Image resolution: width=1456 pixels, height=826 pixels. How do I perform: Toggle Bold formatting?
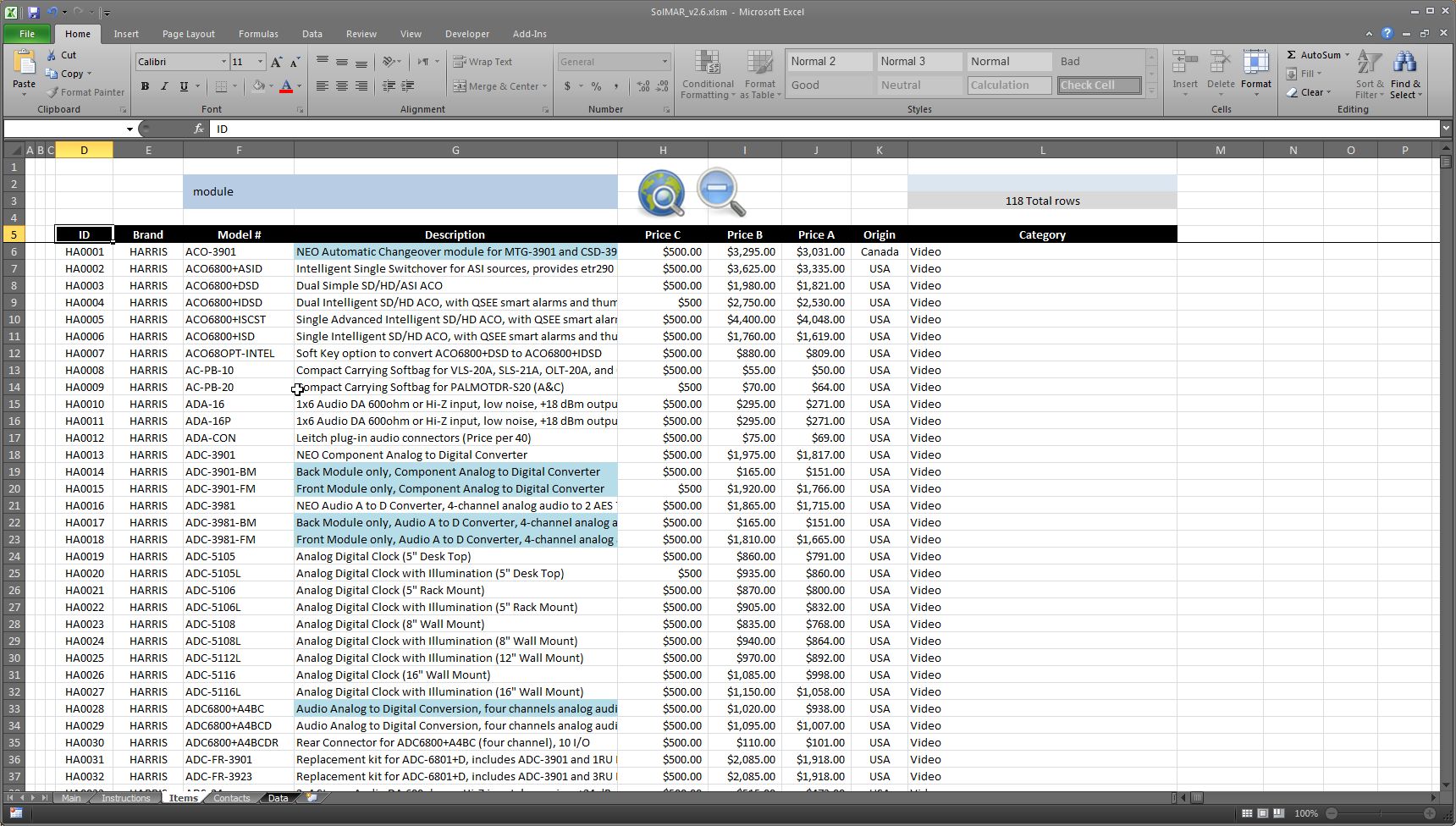pos(145,85)
